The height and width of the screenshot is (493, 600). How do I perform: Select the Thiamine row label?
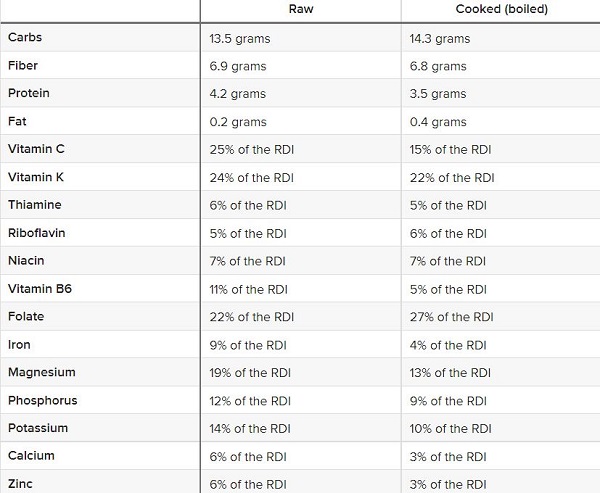(35, 205)
